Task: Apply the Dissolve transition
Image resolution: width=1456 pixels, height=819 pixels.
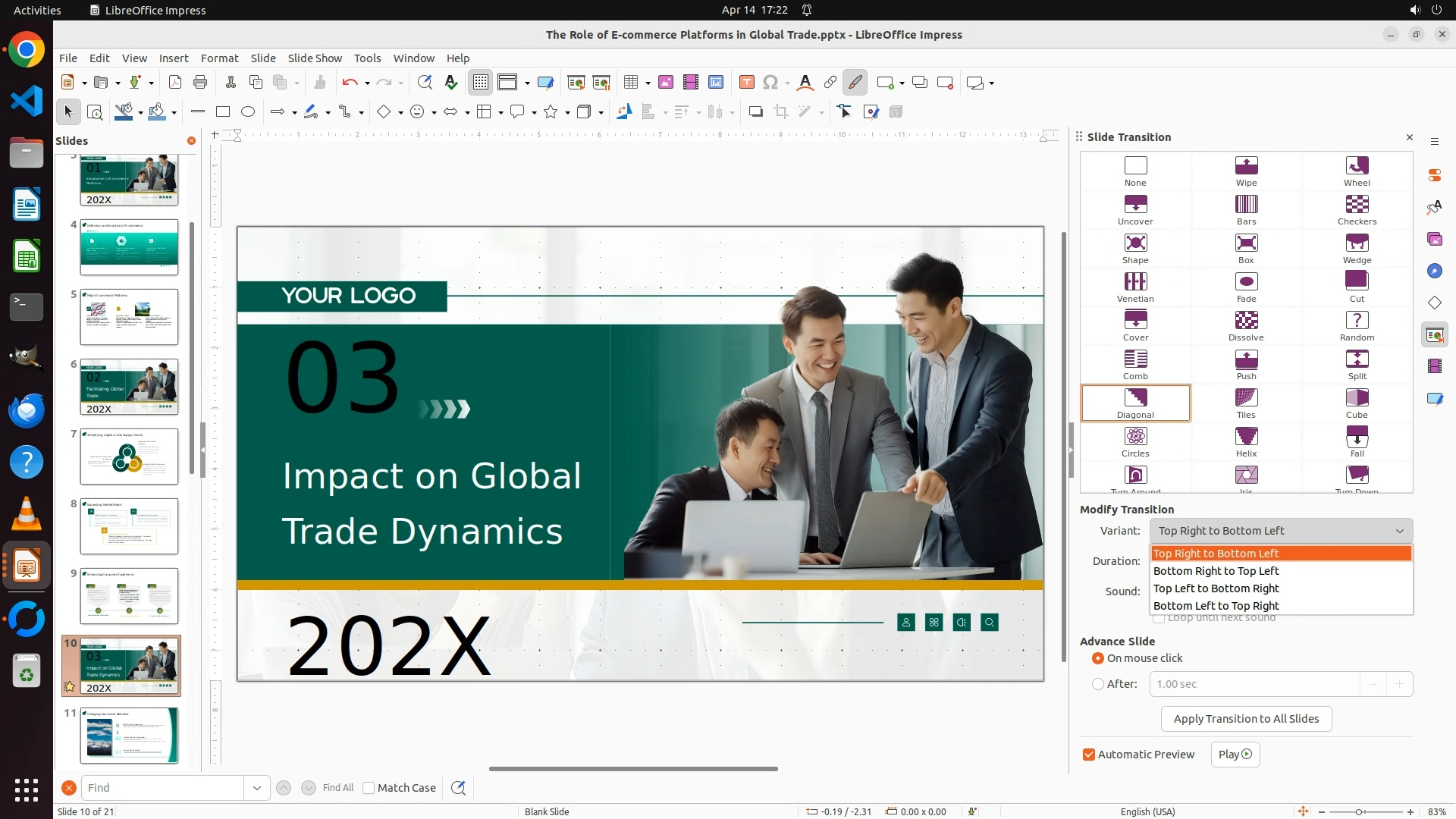Action: (1246, 321)
